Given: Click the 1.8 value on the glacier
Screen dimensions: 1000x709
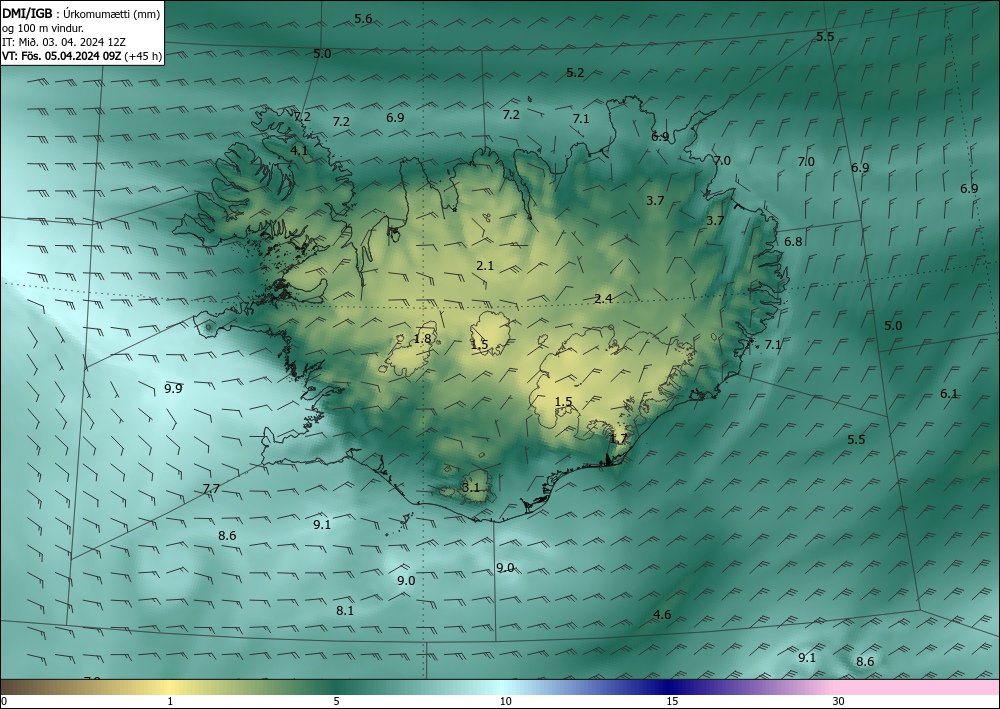Looking at the screenshot, I should click(x=422, y=339).
